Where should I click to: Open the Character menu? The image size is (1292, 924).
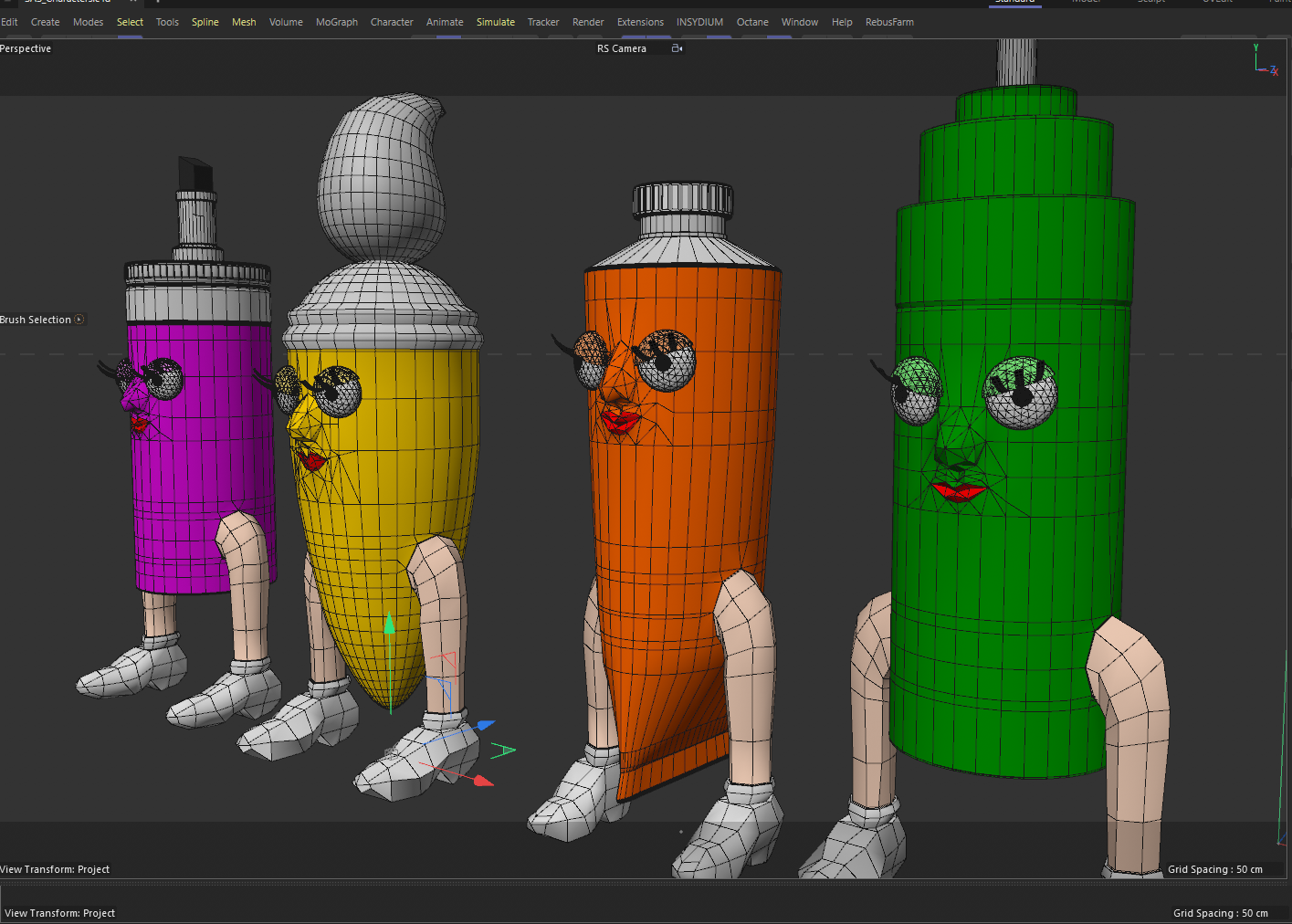[392, 22]
